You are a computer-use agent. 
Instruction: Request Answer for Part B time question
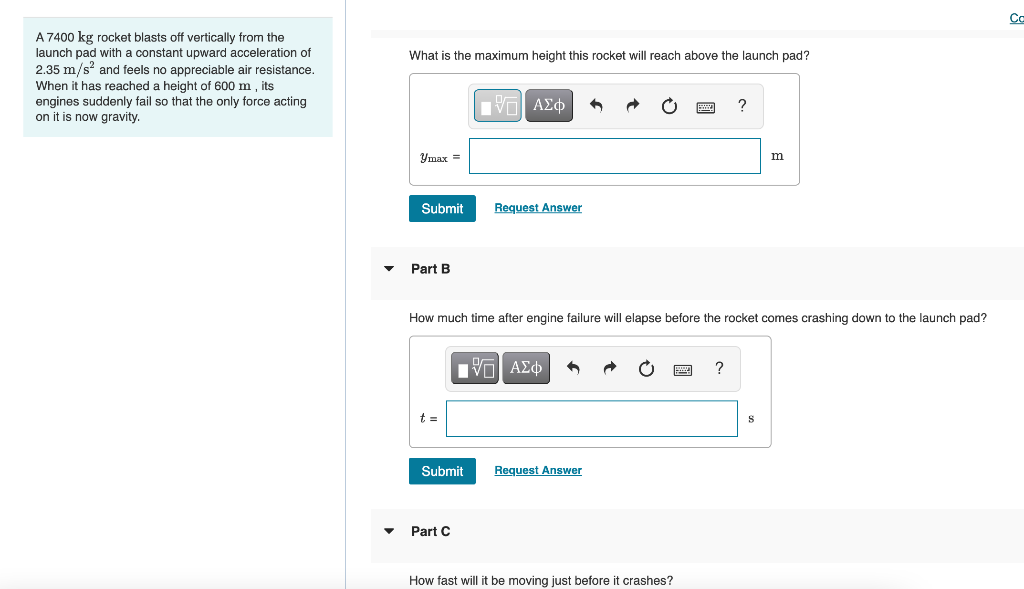(538, 470)
